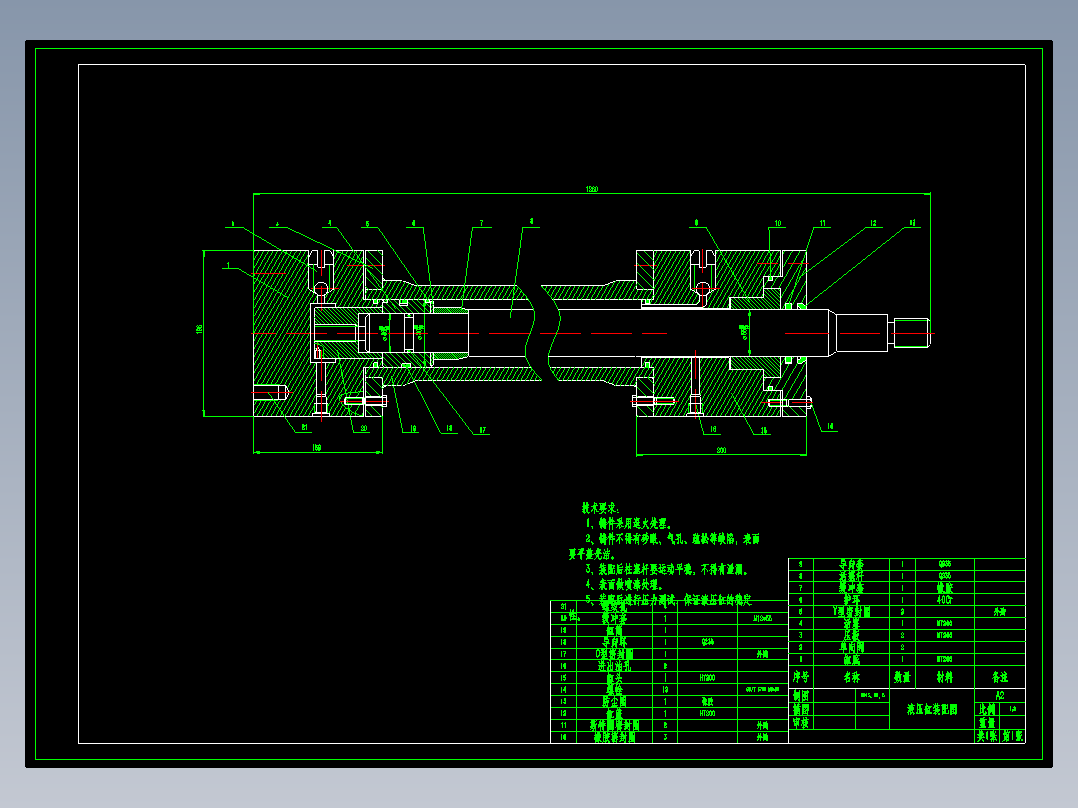The image size is (1078, 808).
Task: Click the Y型密封圈 part name cell
Action: coord(852,611)
